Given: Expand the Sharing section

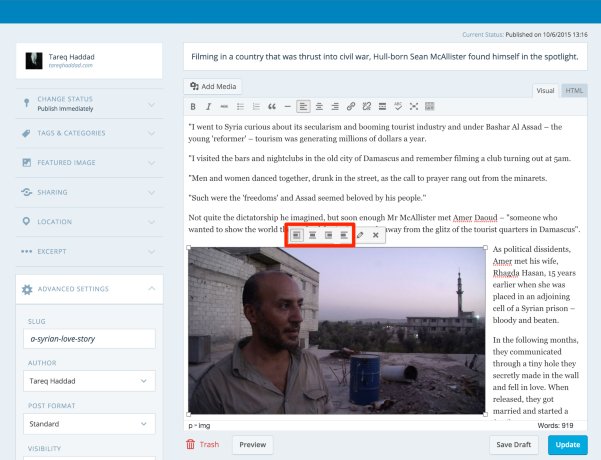Looking at the screenshot, I should [89, 192].
